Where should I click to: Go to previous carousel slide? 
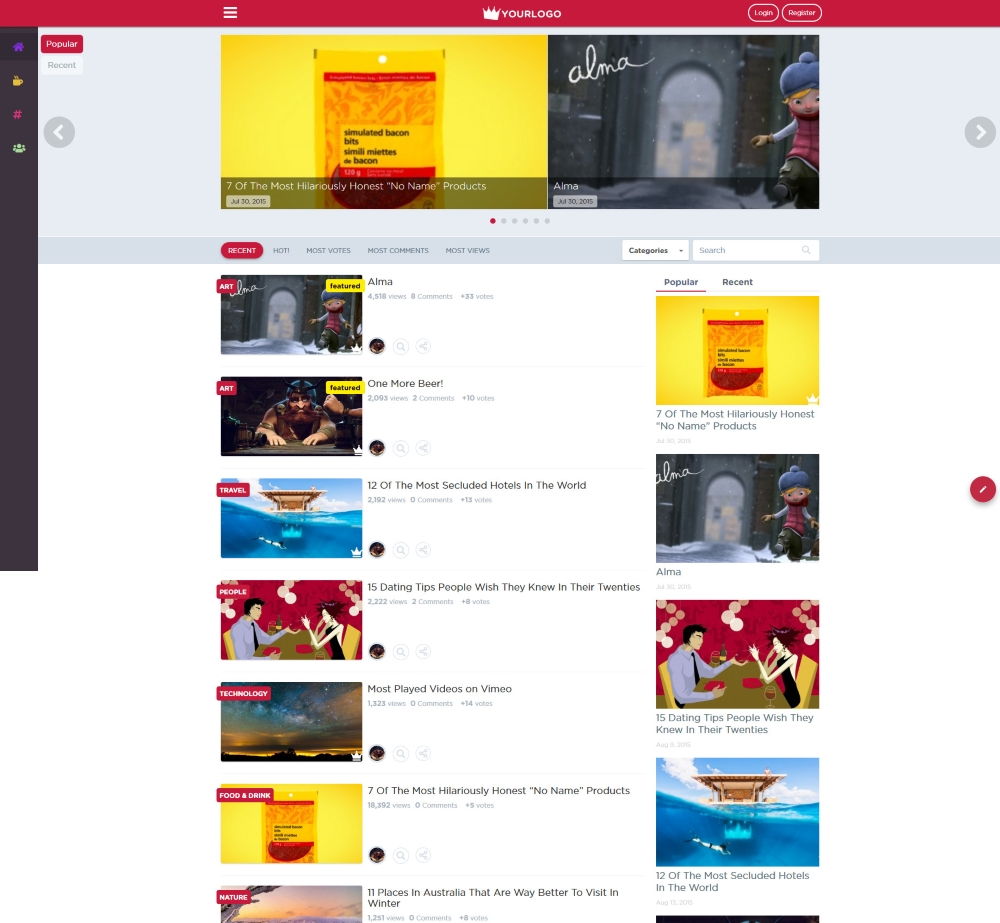click(59, 132)
